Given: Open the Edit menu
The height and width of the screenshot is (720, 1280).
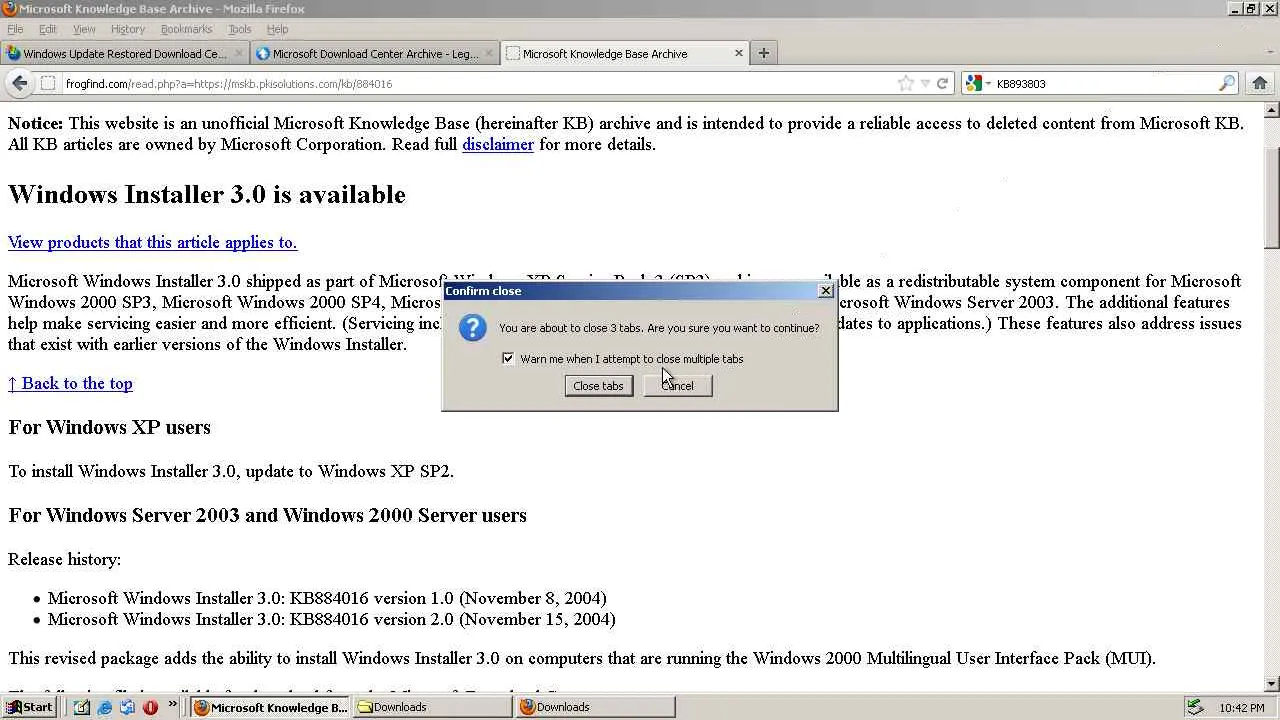Looking at the screenshot, I should pyautogui.click(x=47, y=29).
